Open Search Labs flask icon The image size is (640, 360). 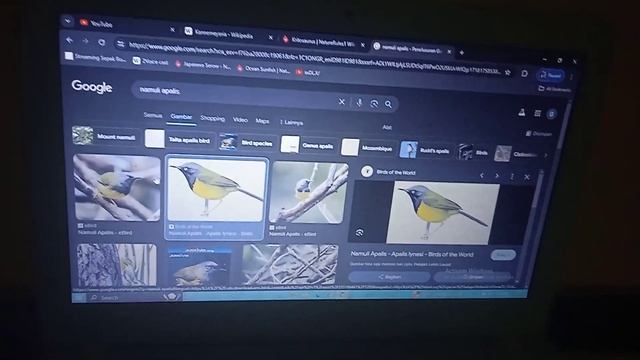point(522,112)
